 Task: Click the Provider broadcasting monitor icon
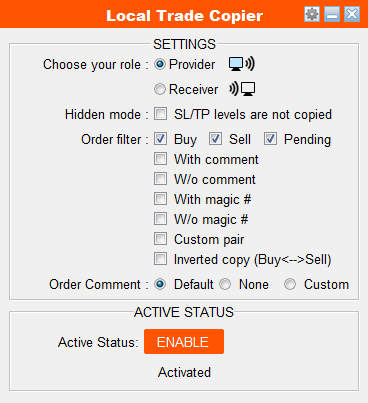pos(242,64)
